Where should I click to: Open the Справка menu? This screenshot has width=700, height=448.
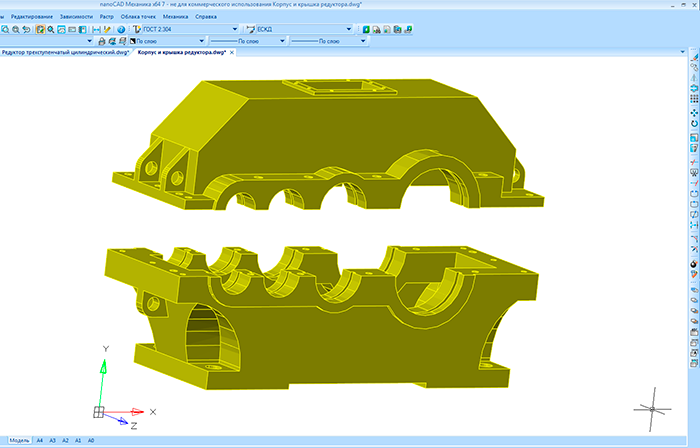206,17
